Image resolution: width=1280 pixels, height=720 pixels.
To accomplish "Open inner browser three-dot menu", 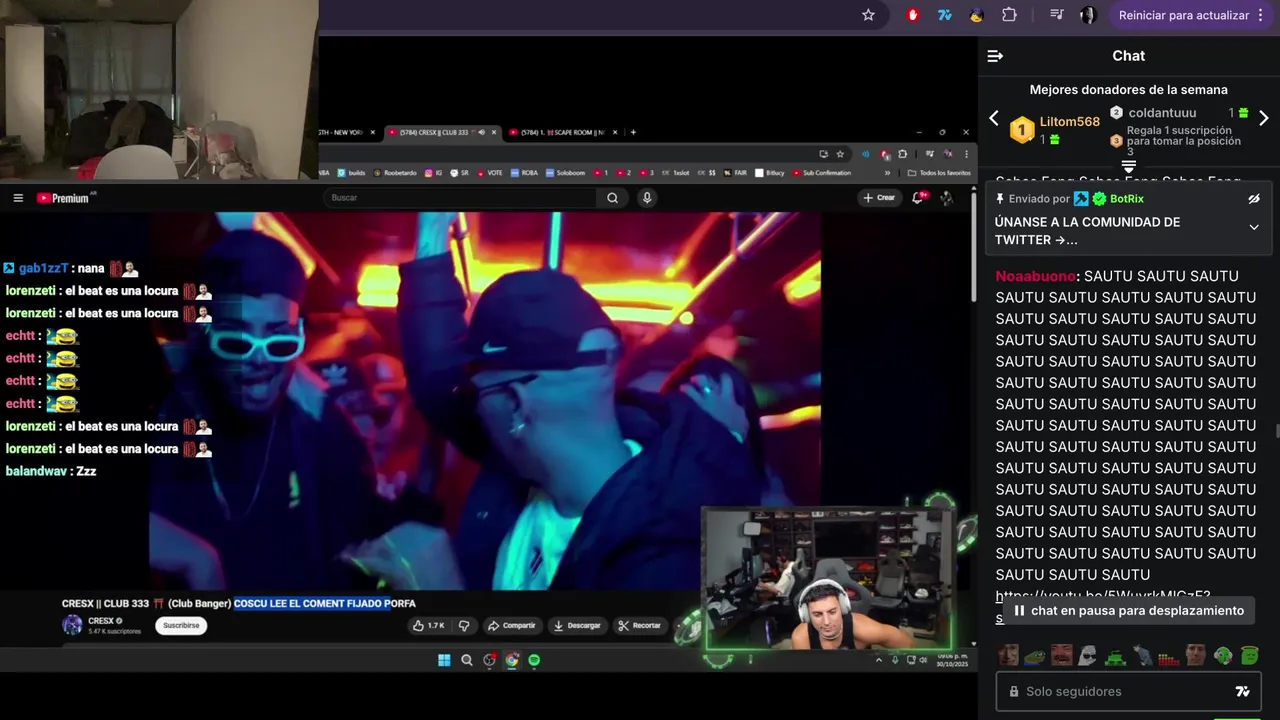I will point(966,154).
